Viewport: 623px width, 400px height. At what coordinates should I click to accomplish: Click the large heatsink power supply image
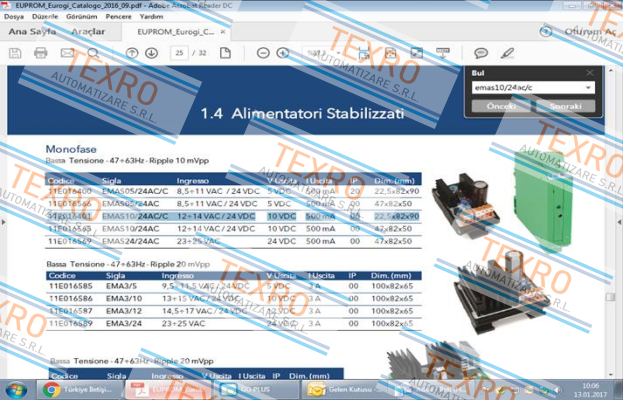coord(501,292)
